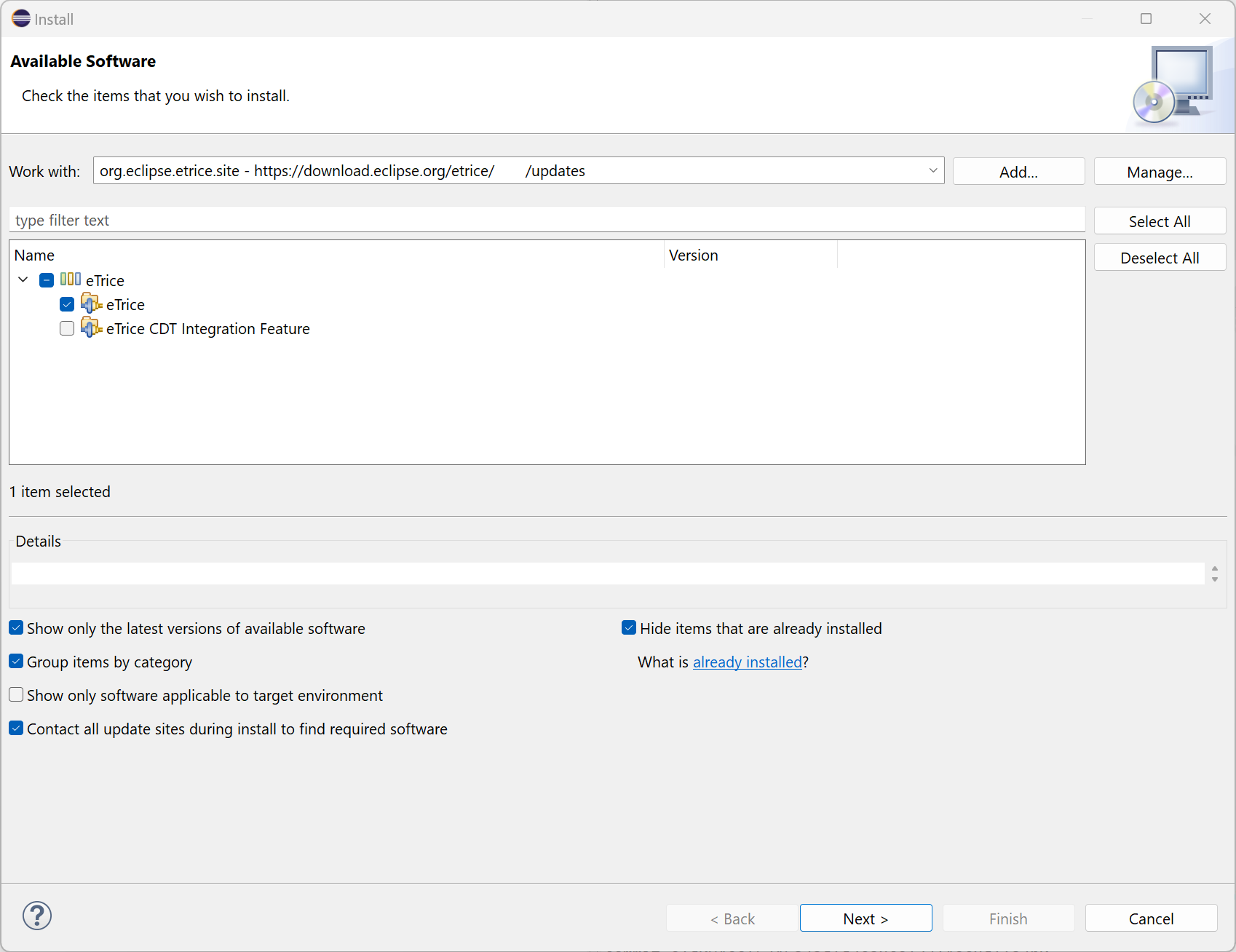The width and height of the screenshot is (1236, 952).
Task: Open the Manage... sites button
Action: tap(1160, 172)
